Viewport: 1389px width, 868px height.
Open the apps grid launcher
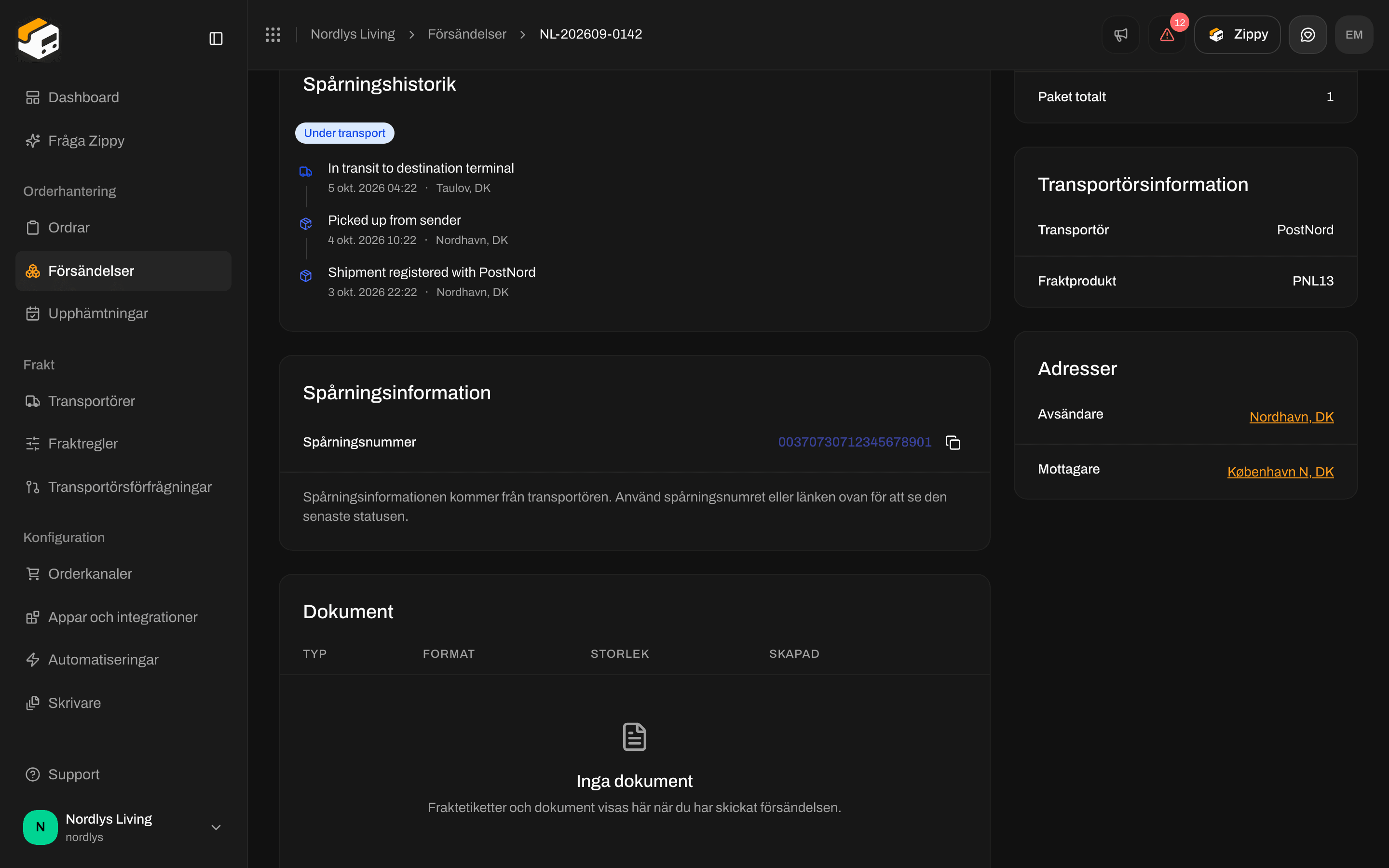pos(272,34)
